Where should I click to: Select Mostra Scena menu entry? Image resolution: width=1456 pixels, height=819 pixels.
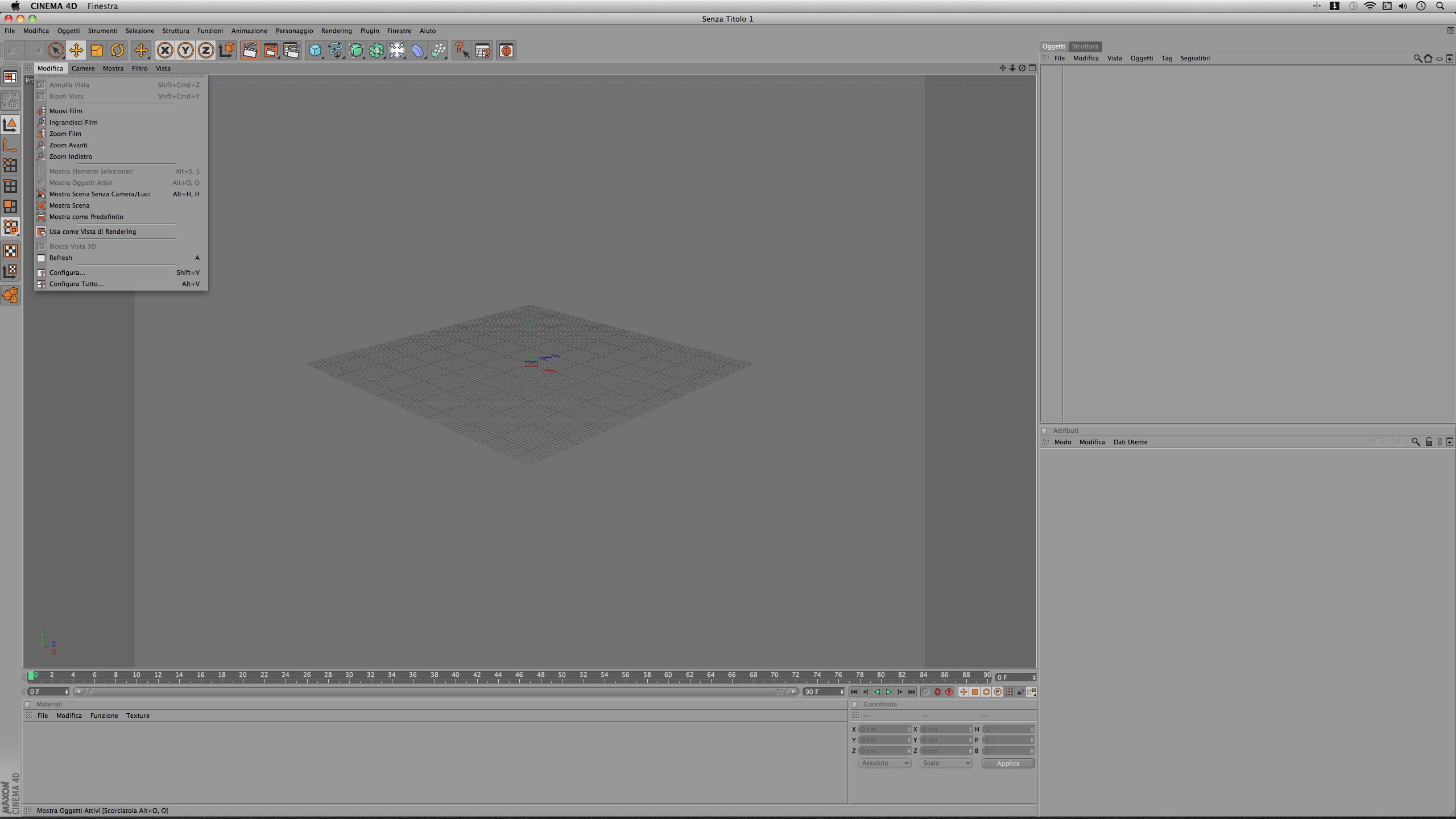tap(69, 205)
